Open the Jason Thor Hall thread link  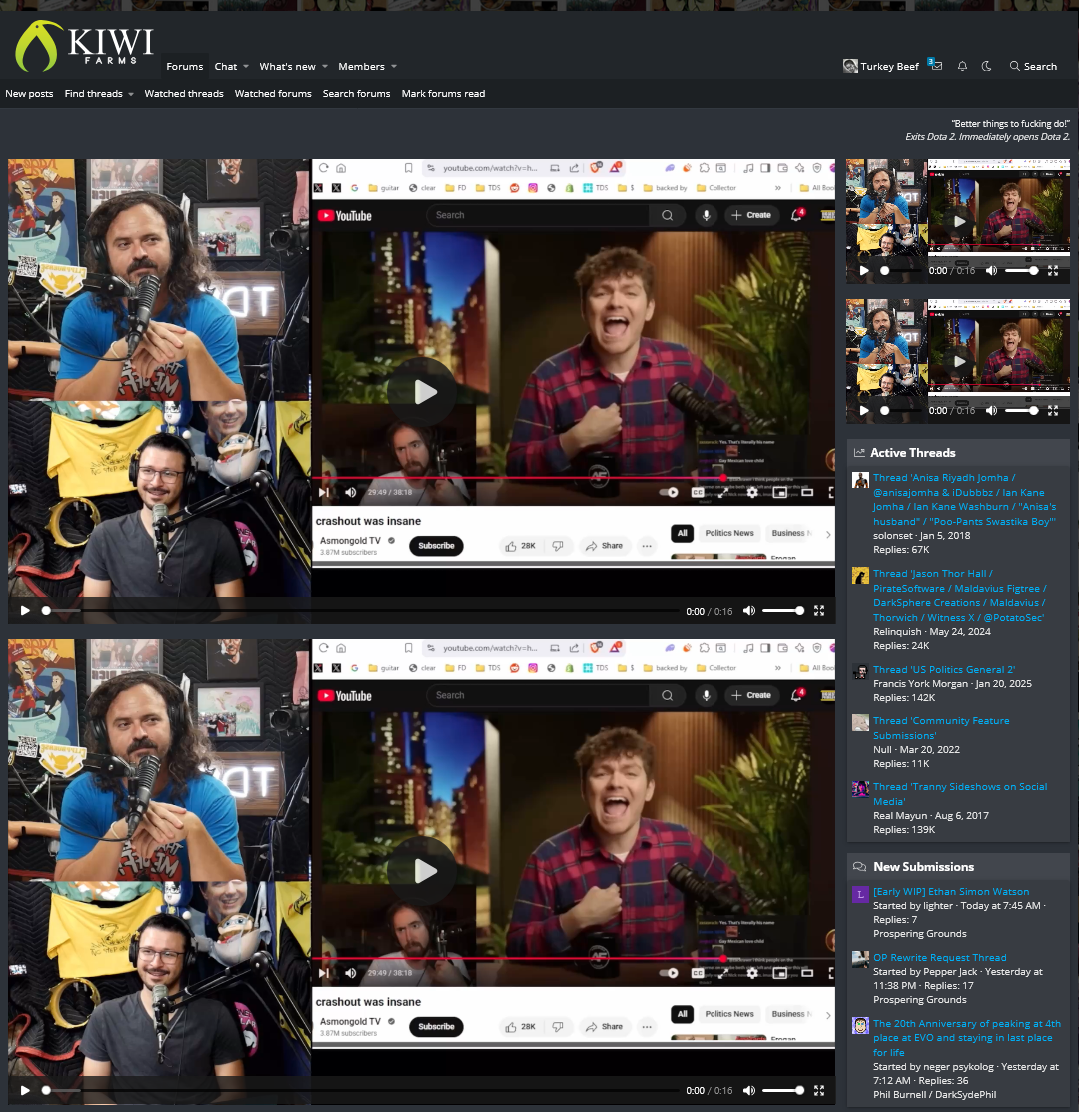959,596
